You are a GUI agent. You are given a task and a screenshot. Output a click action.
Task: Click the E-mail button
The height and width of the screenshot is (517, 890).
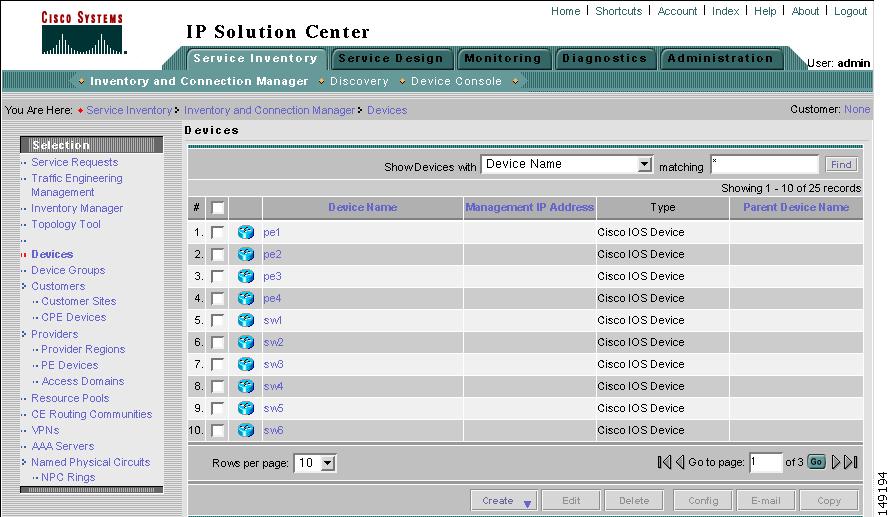point(766,501)
